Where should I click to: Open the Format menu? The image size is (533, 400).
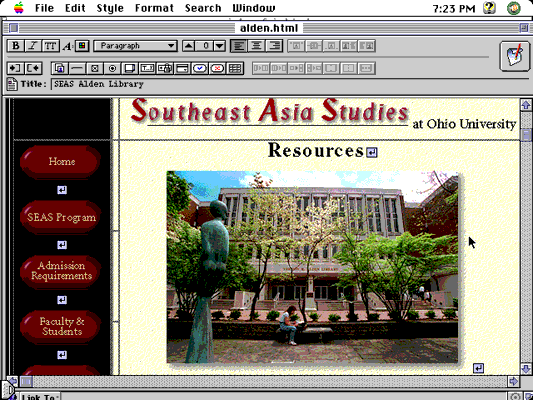pos(154,8)
